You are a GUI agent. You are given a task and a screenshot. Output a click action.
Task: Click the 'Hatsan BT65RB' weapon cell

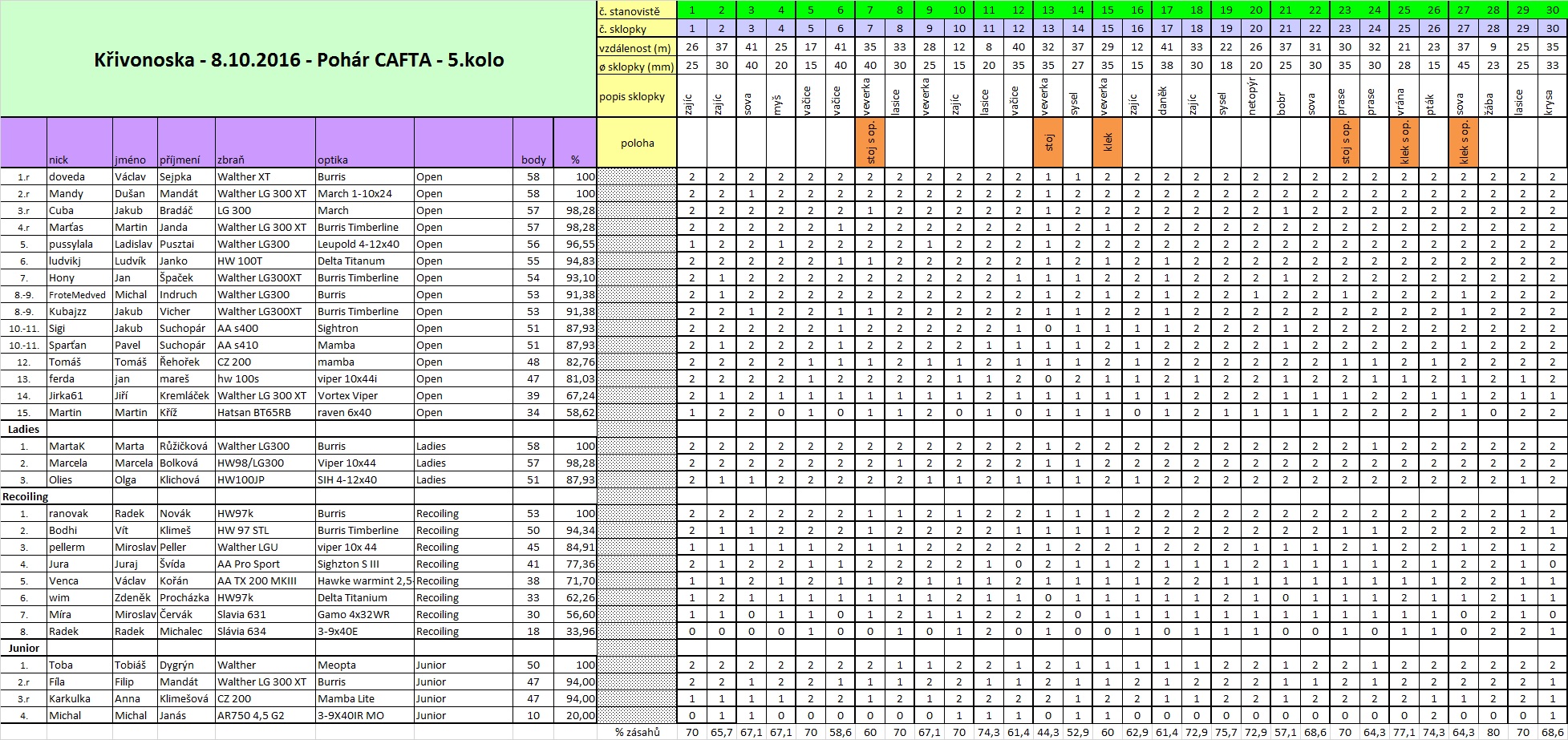265,413
